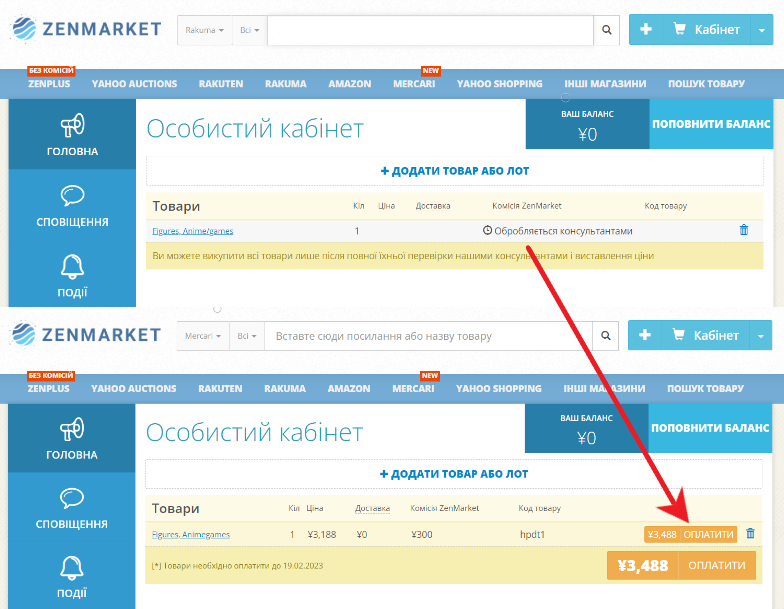
Task: Open YAHOO SHOPPING in the lower navigation bar
Action: coord(498,388)
